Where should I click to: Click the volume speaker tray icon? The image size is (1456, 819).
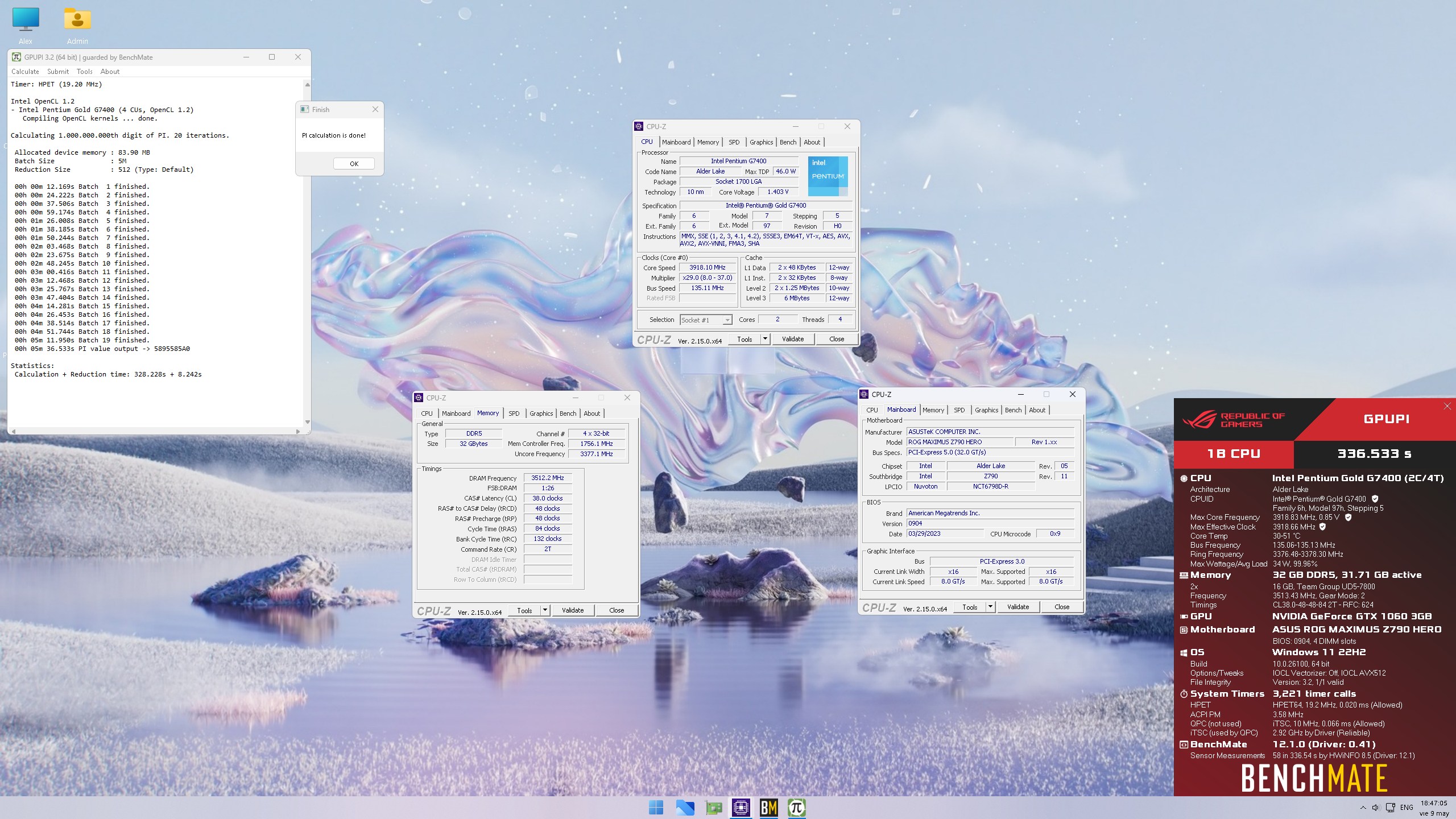pos(1375,808)
